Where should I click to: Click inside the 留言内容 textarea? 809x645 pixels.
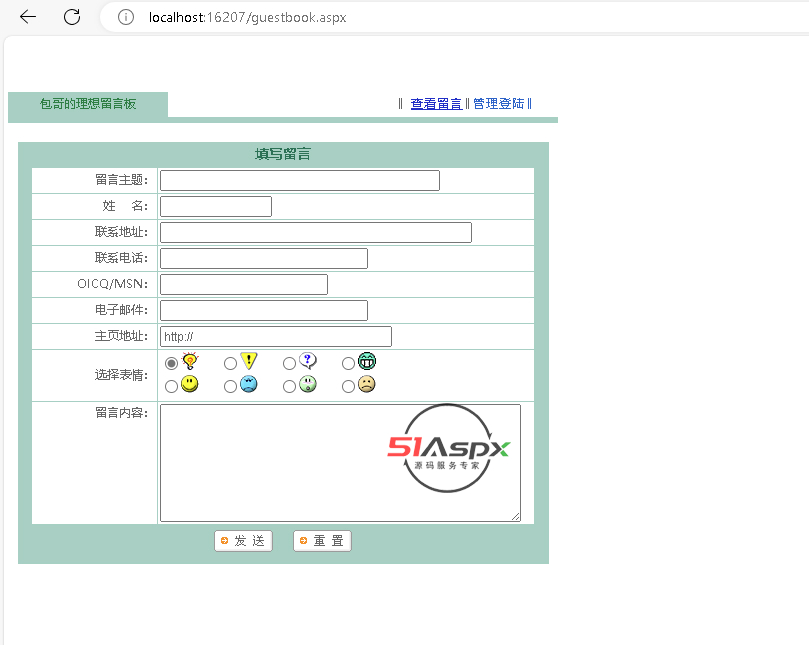click(340, 463)
